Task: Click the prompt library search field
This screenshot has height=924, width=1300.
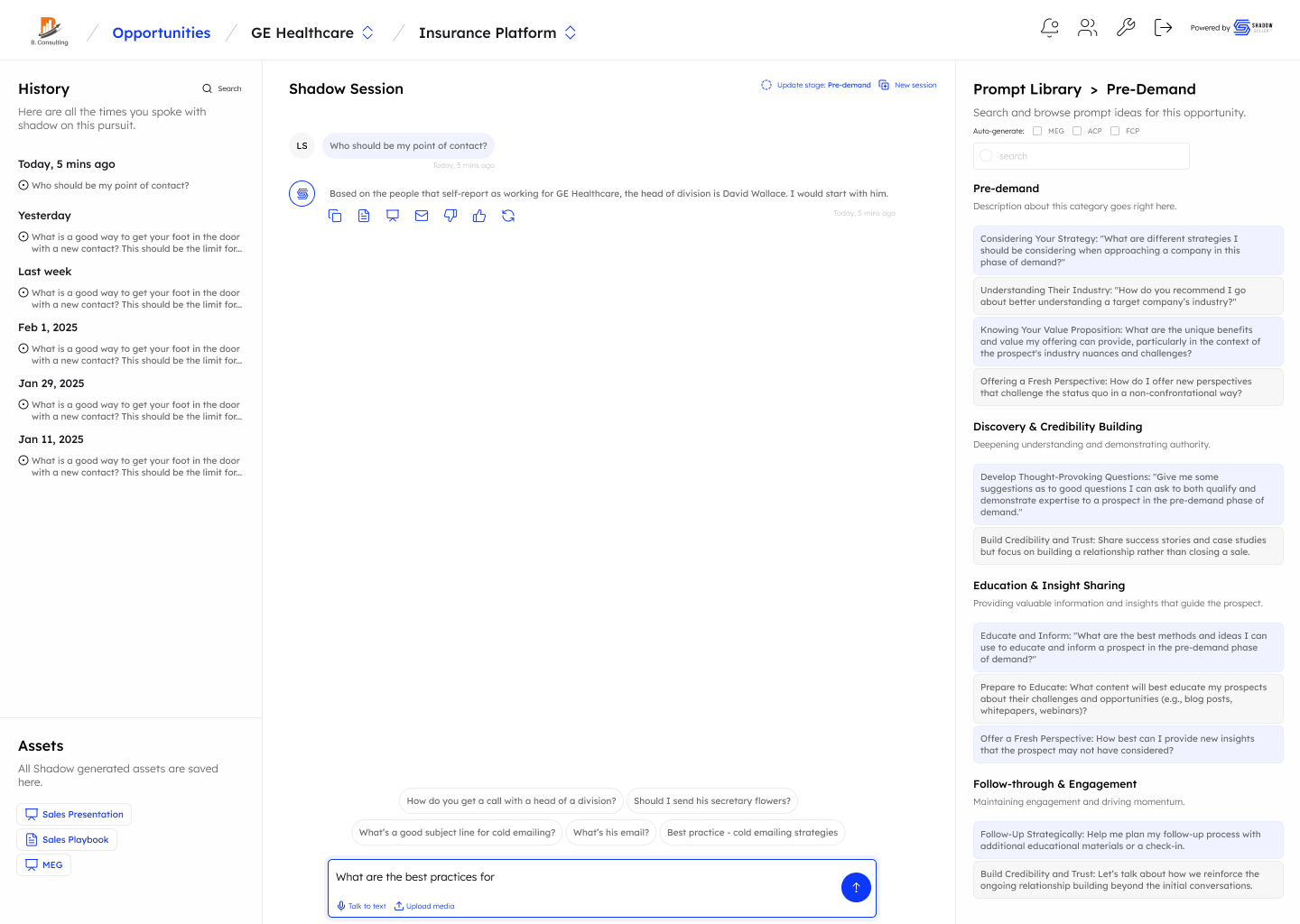Action: click(x=1081, y=156)
